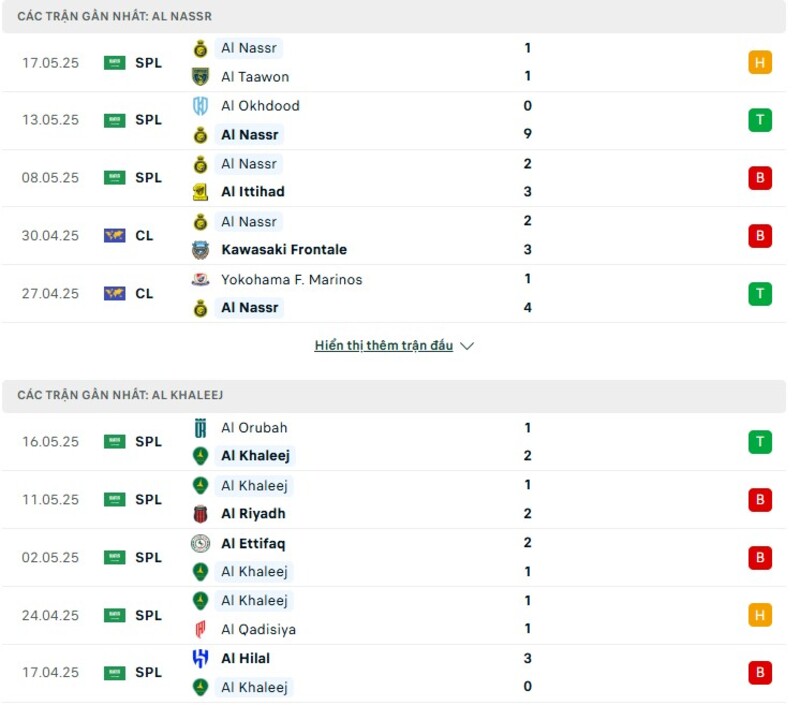Open the Al Nassr vs Al Taawon draw badge
The width and height of the screenshot is (800, 705).
760,62
